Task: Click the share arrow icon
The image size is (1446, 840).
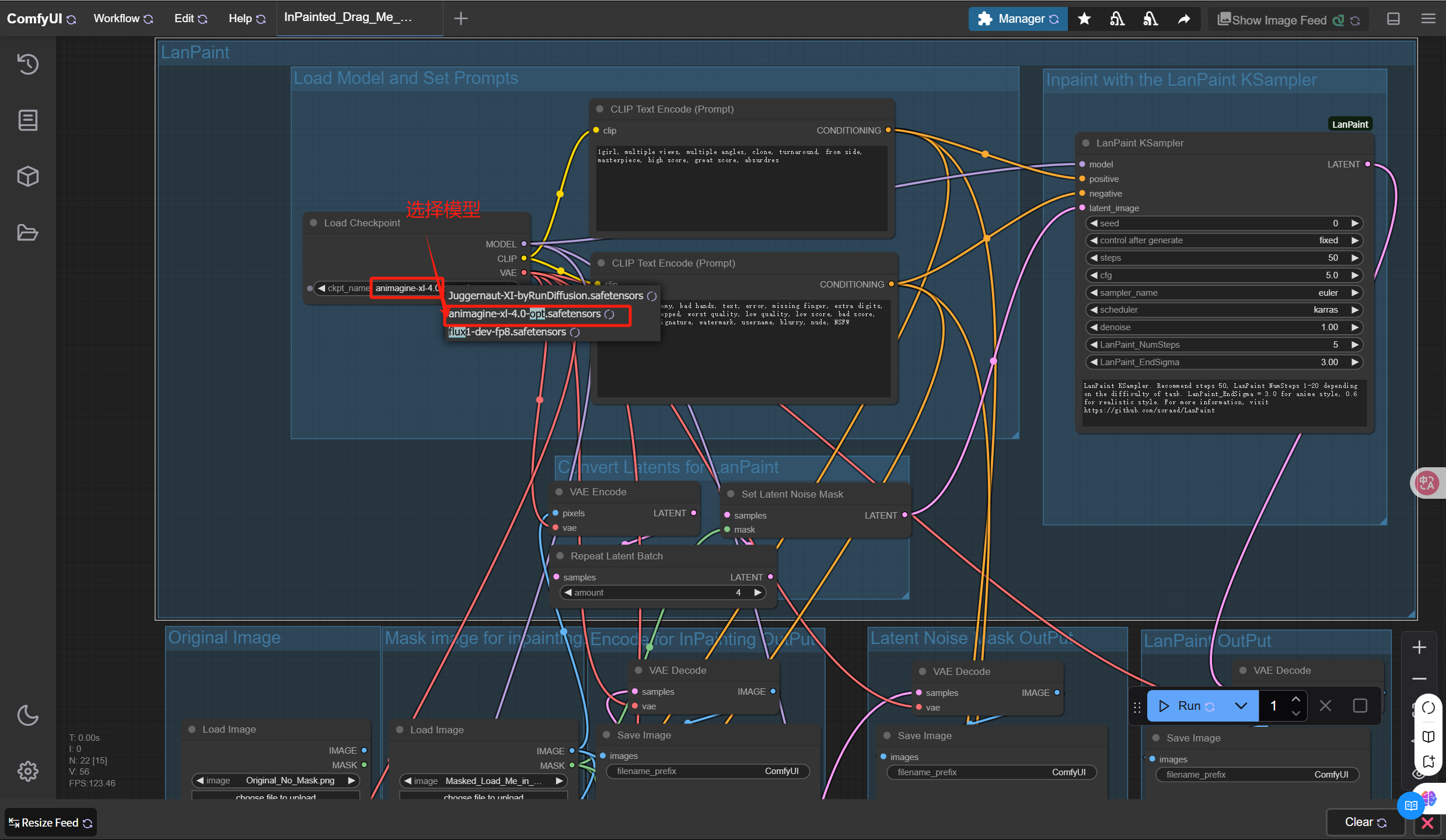Action: pyautogui.click(x=1183, y=19)
